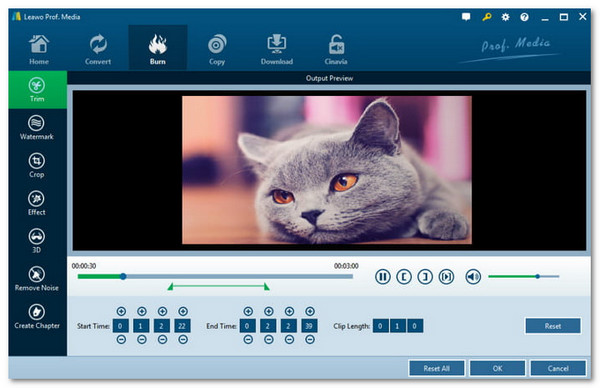Click the Reset button

(553, 326)
